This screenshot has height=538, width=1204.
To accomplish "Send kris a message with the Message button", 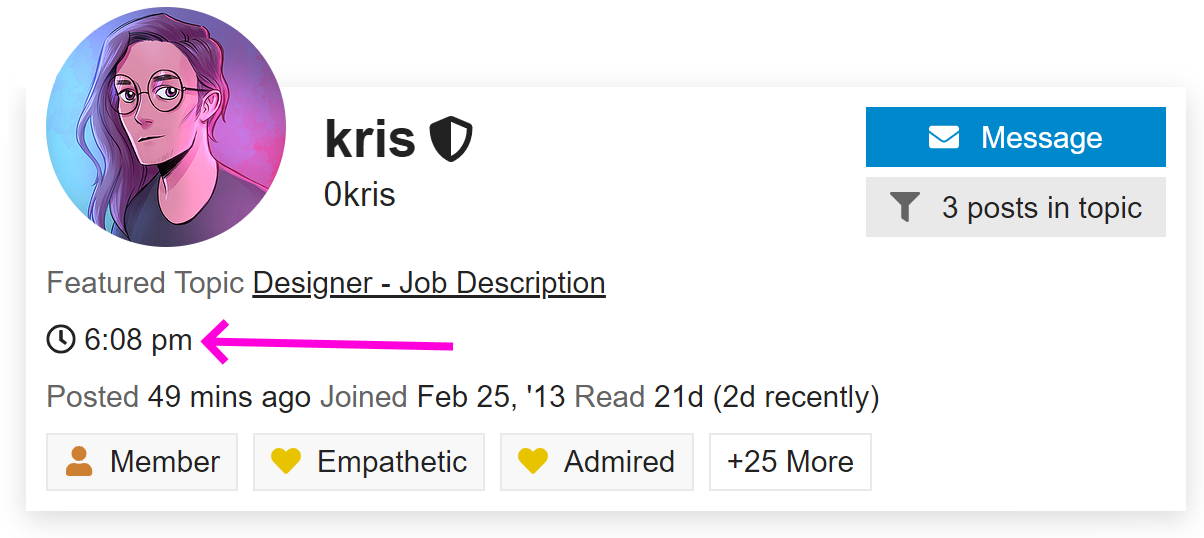I will (x=1015, y=137).
